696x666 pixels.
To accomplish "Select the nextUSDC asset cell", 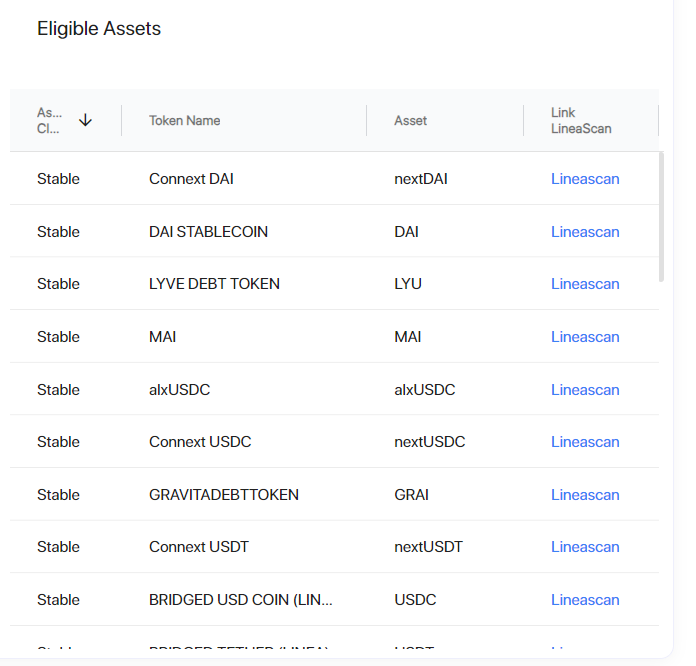I will [x=429, y=442].
